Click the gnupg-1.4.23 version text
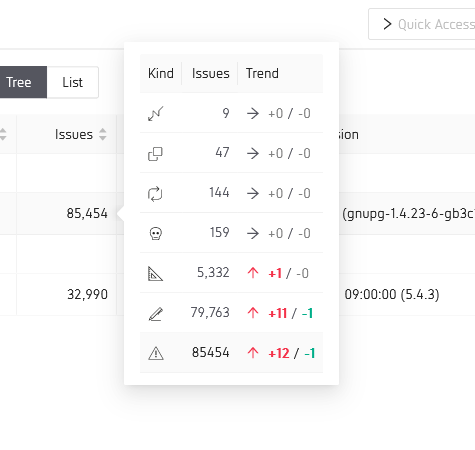475x450 pixels. click(x=409, y=214)
